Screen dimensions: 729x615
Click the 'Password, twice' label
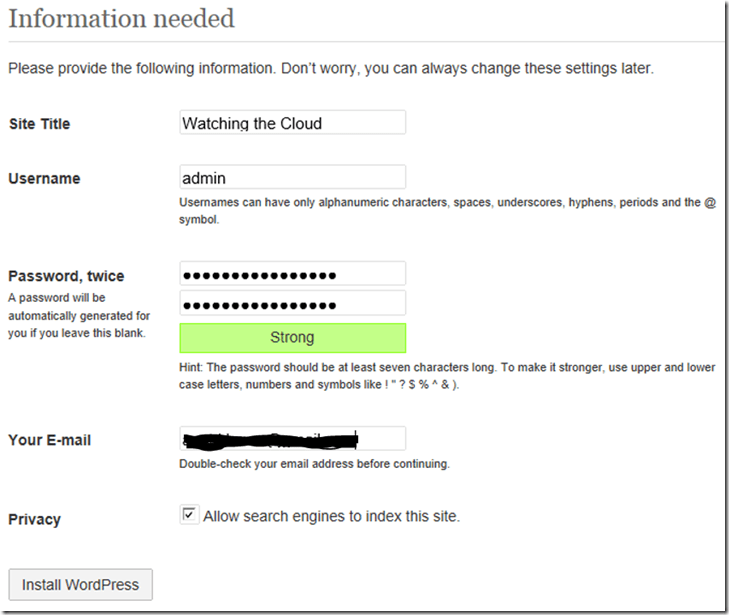click(66, 276)
